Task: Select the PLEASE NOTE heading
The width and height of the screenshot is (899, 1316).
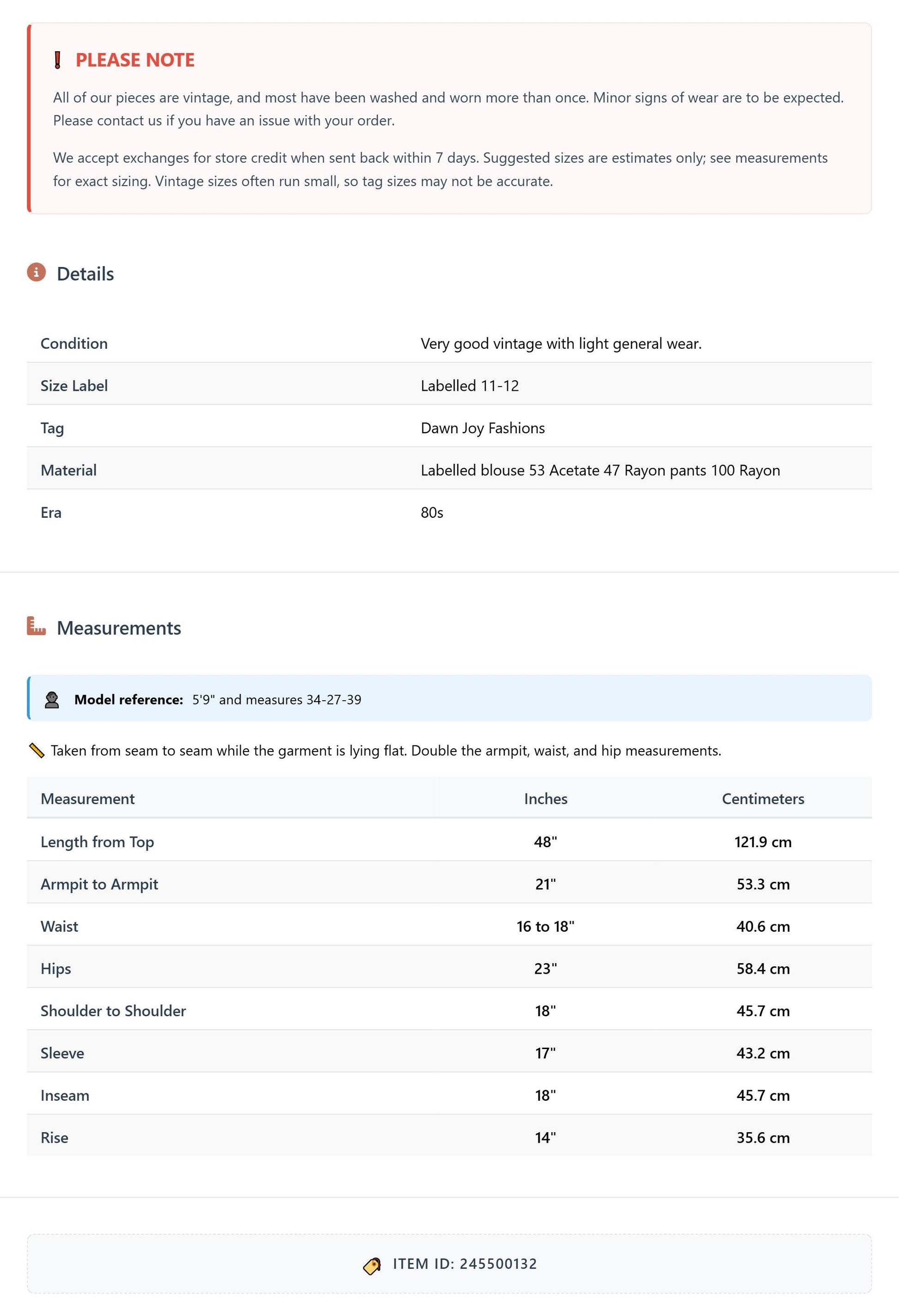Action: (135, 60)
